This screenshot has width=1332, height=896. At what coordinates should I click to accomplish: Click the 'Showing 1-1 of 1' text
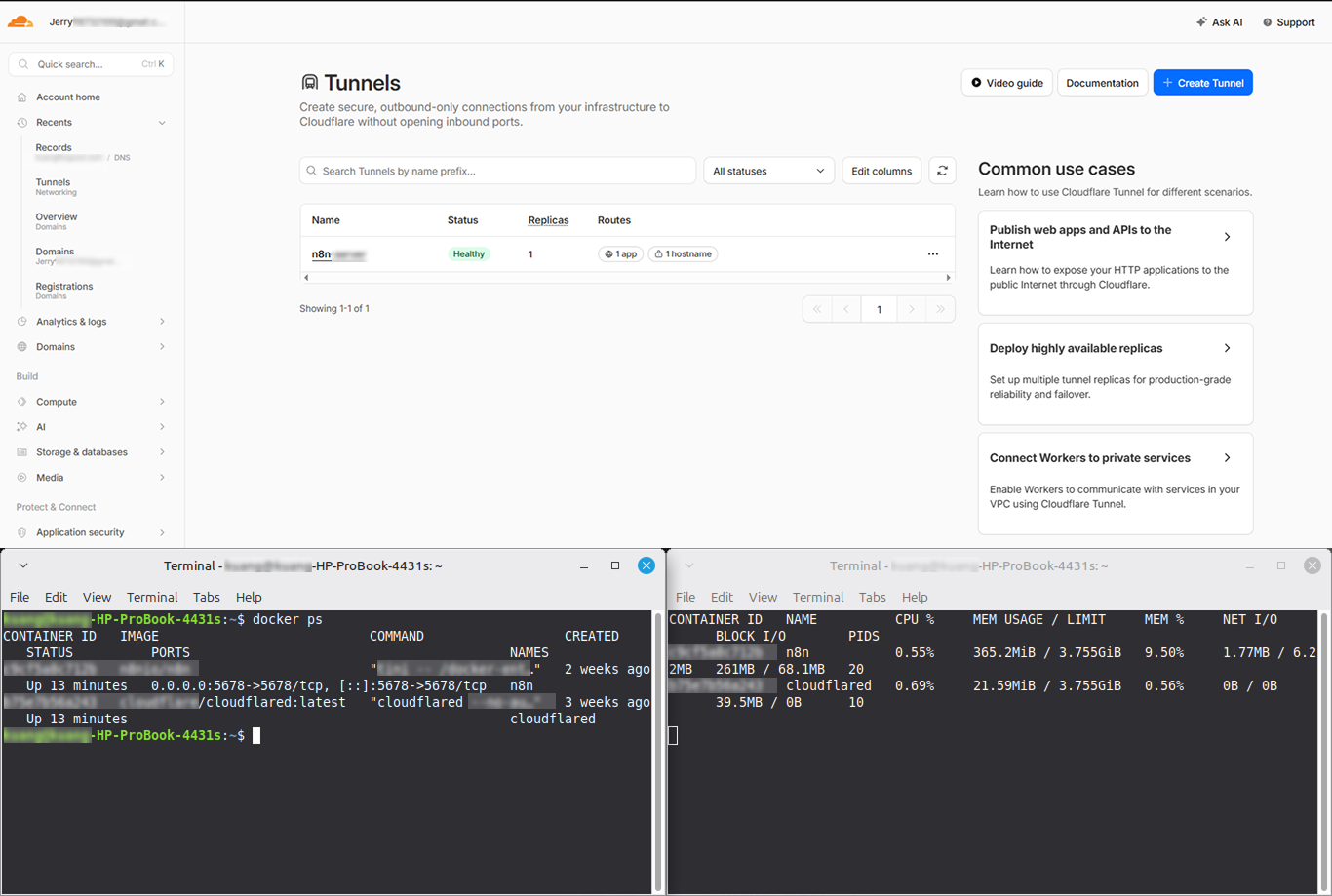point(334,309)
